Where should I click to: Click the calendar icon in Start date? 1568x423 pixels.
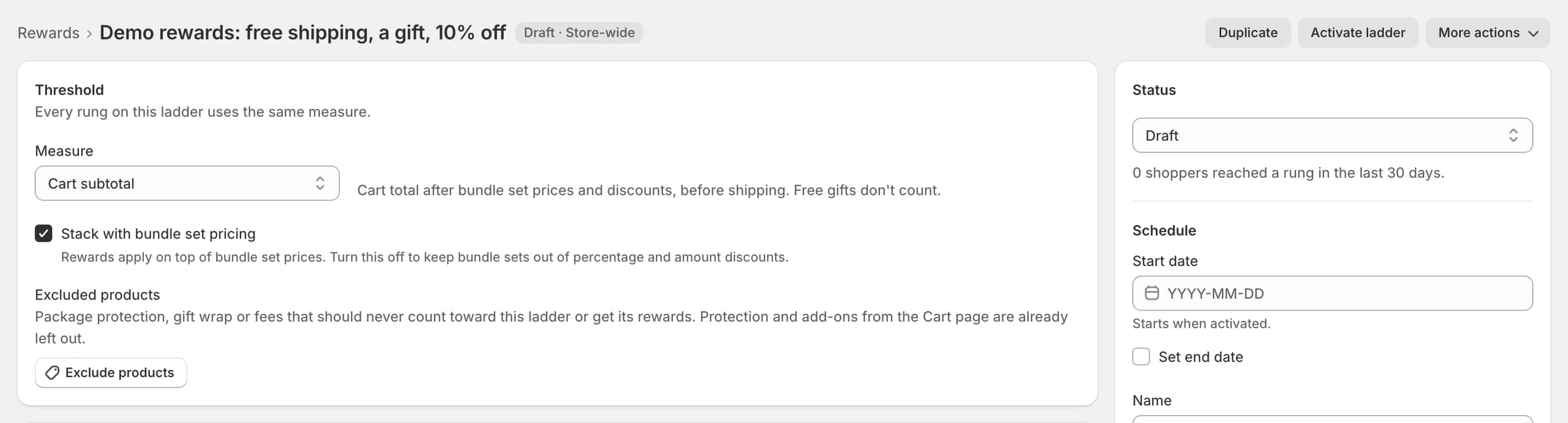pyautogui.click(x=1152, y=293)
